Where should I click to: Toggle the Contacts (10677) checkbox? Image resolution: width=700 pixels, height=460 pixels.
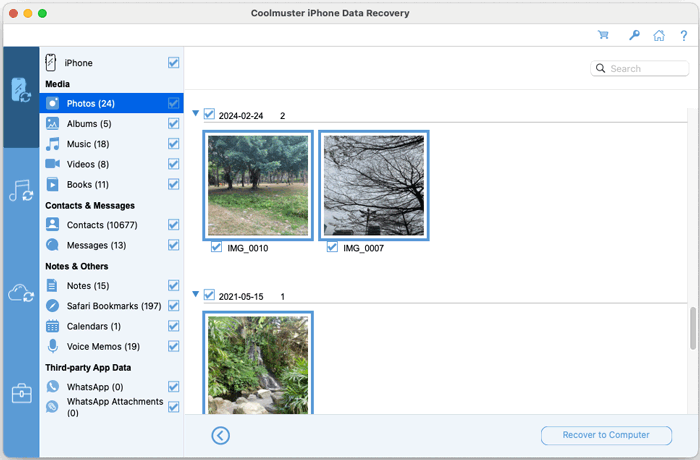[174, 225]
